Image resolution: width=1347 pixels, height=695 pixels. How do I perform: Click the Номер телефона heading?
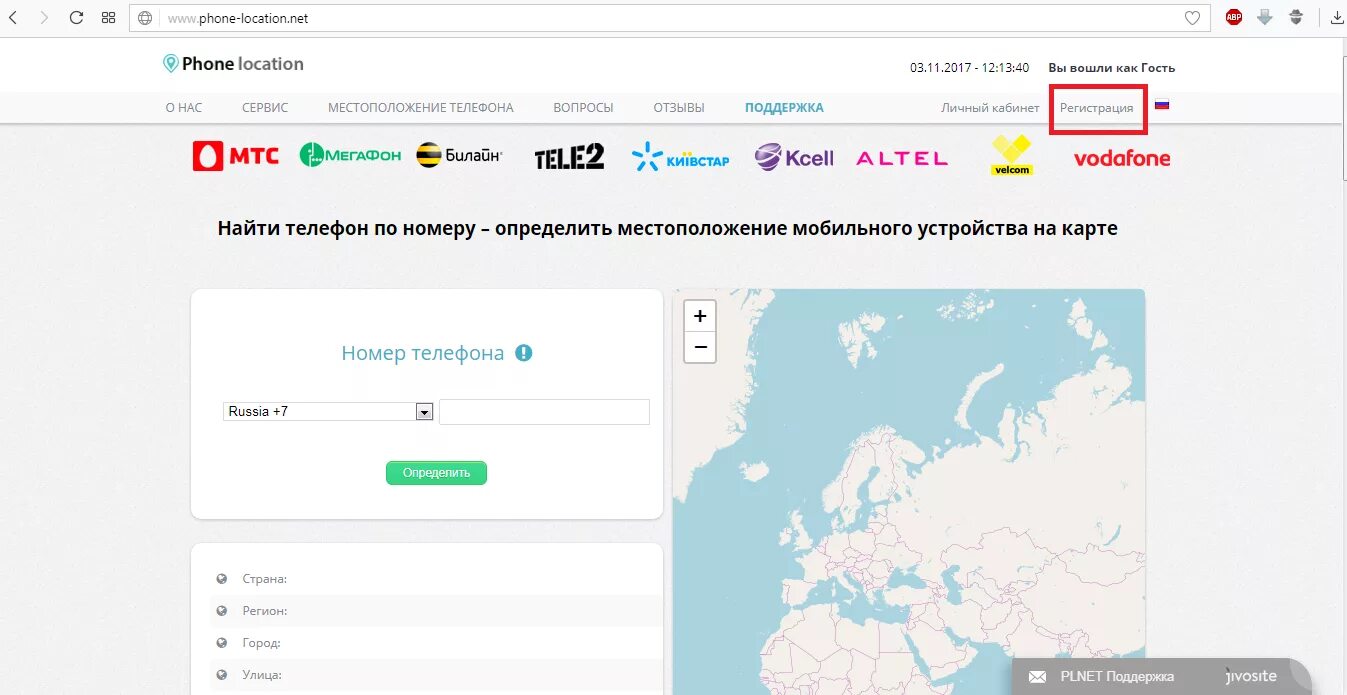pyautogui.click(x=423, y=353)
